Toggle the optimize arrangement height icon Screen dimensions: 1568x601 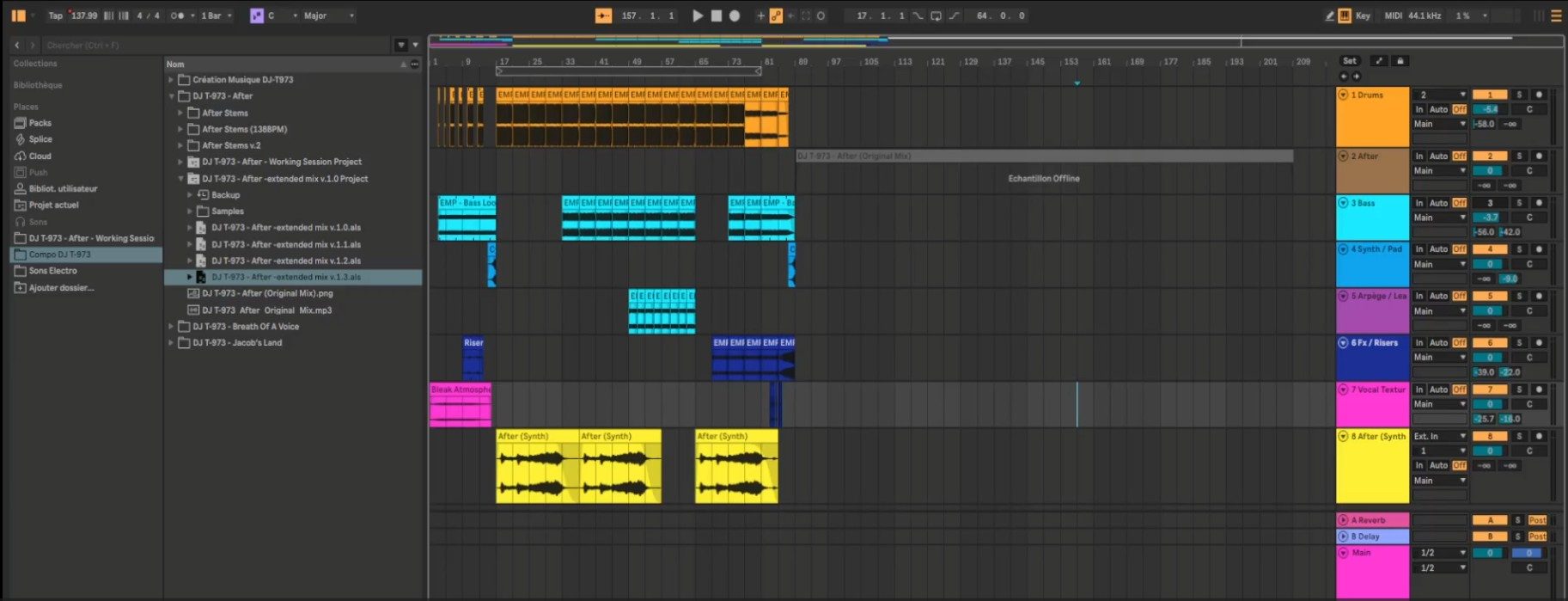pos(1378,61)
